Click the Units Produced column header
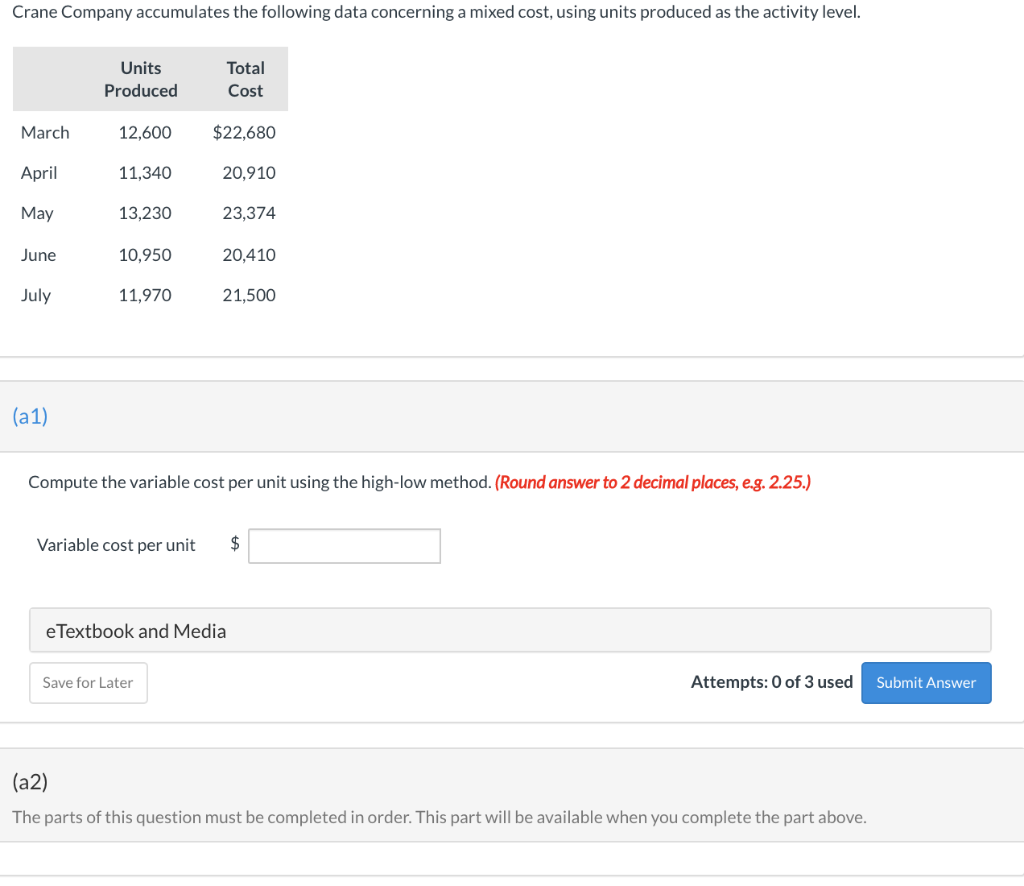Image resolution: width=1024 pixels, height=886 pixels. tap(141, 79)
